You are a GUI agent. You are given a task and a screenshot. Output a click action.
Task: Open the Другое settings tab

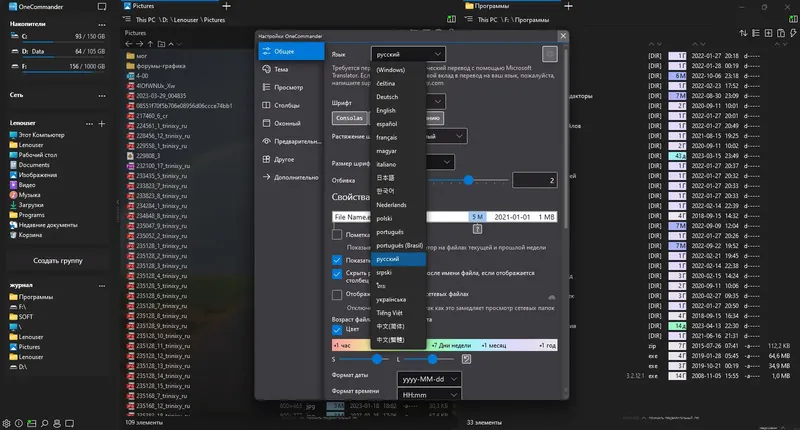pos(291,159)
